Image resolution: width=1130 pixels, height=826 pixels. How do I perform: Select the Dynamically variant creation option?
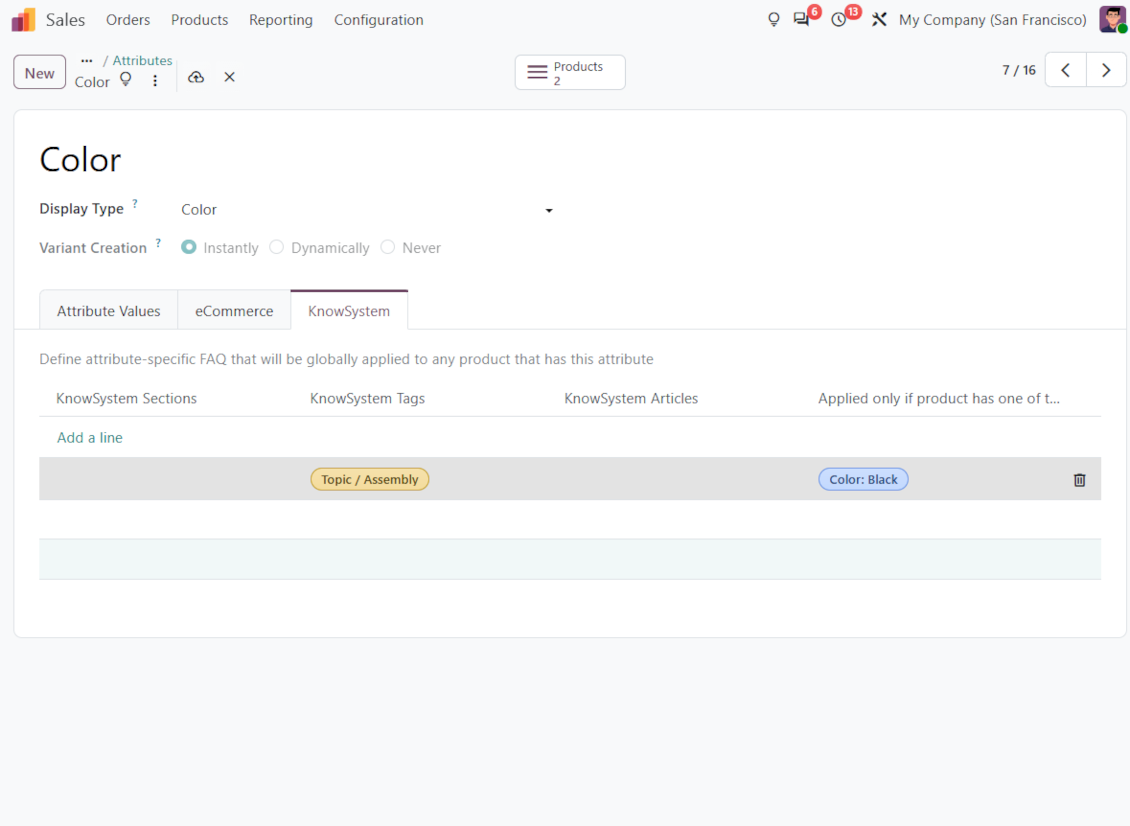coord(277,247)
